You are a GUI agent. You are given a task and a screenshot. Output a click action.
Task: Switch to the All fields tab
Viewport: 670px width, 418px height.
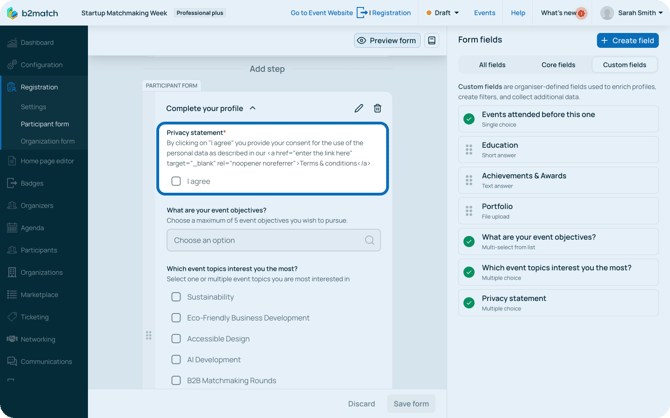point(492,65)
